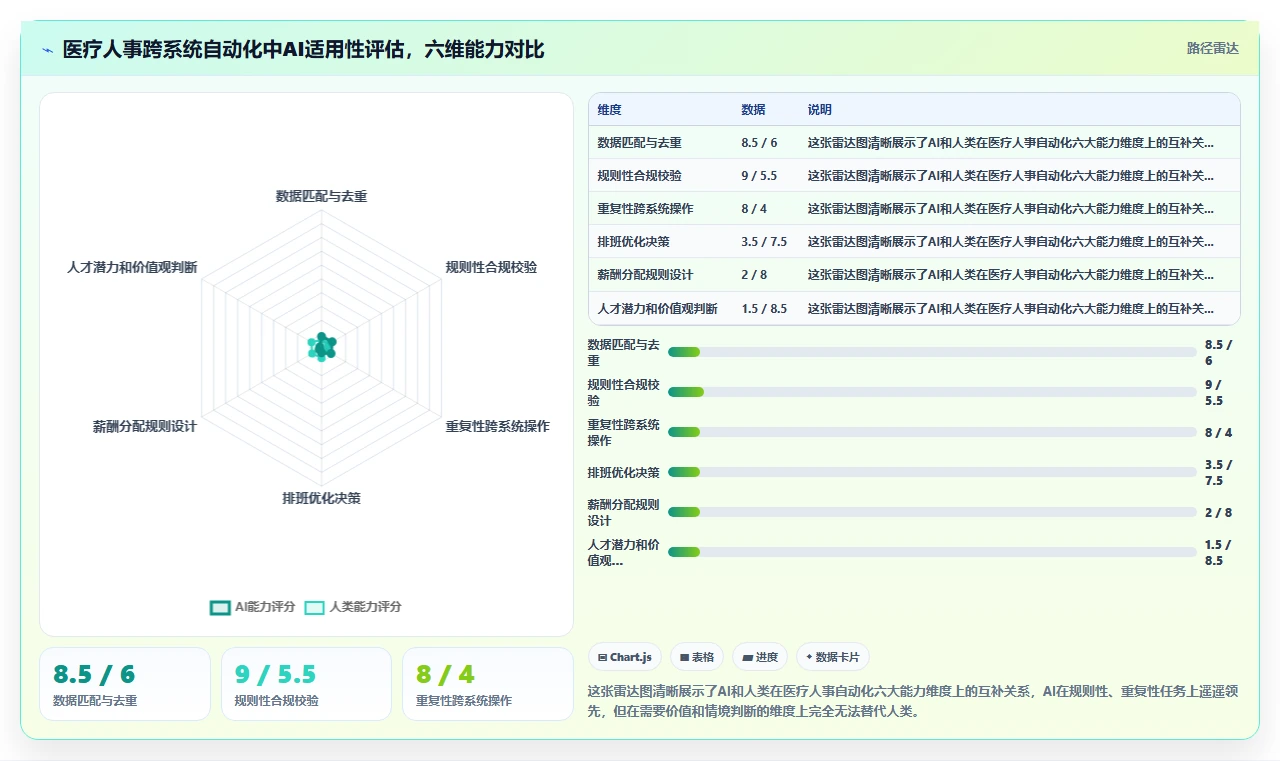Click the 重复性跨系统操作 progress bar
Viewport: 1280px width, 761px height.
coord(932,432)
